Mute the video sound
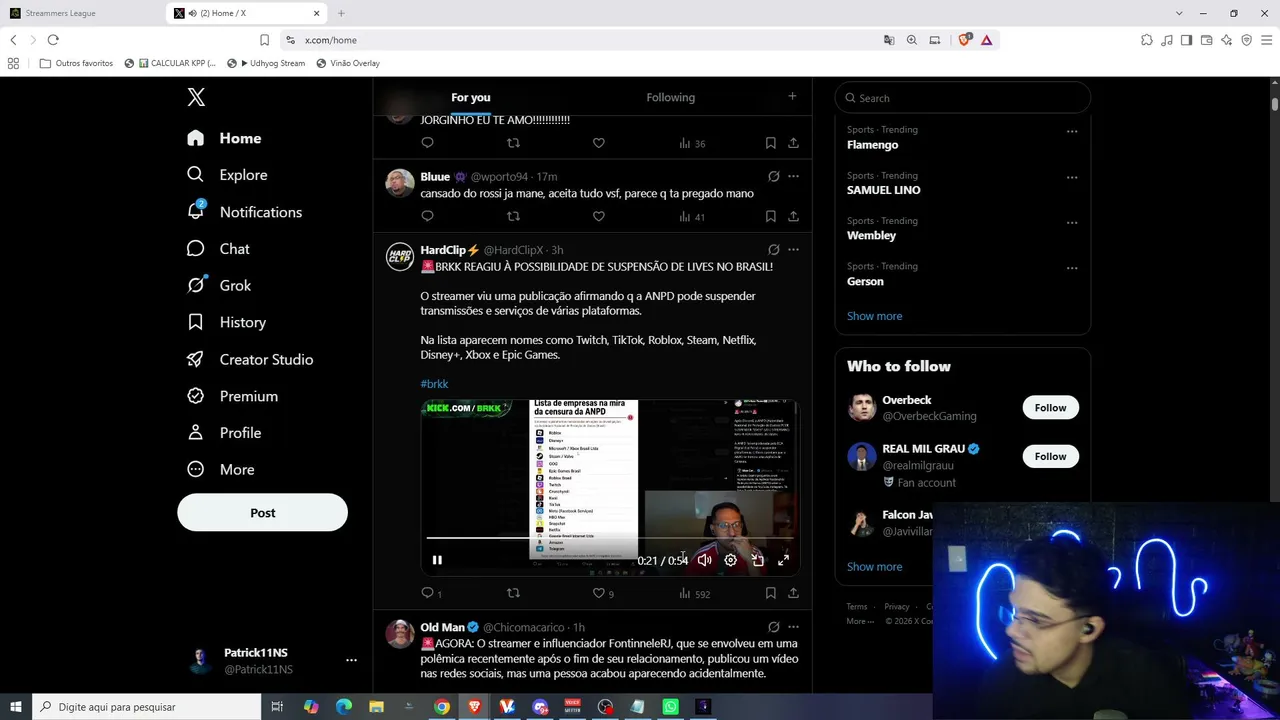 click(704, 560)
